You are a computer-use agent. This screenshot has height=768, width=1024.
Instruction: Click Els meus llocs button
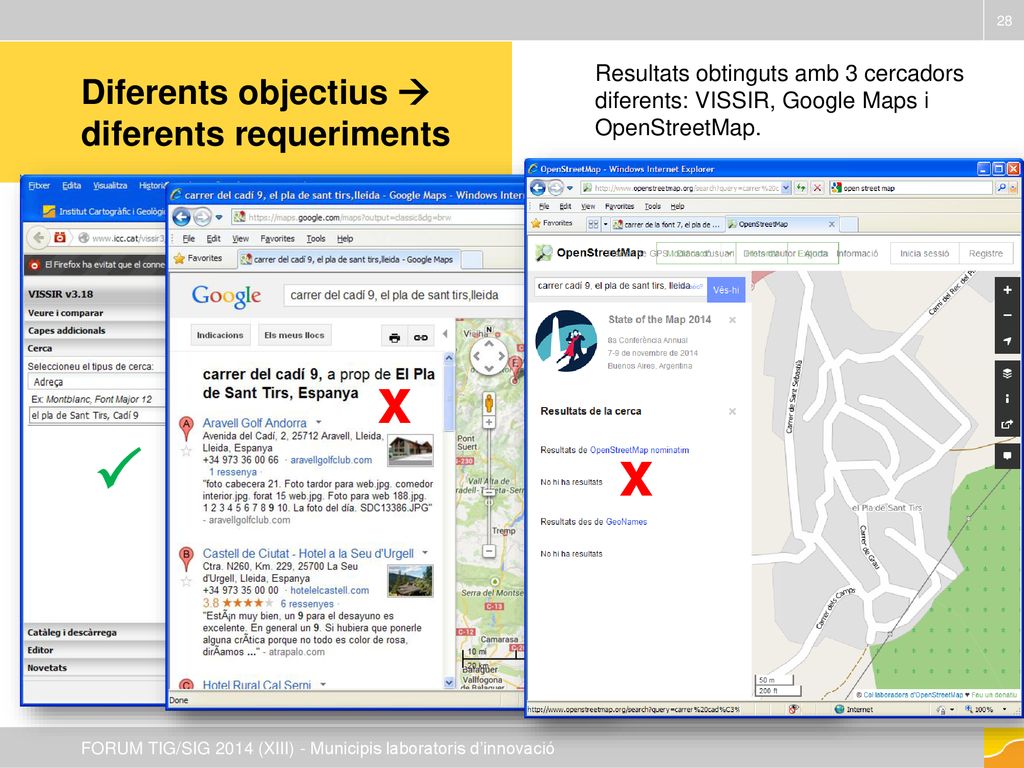pos(294,335)
